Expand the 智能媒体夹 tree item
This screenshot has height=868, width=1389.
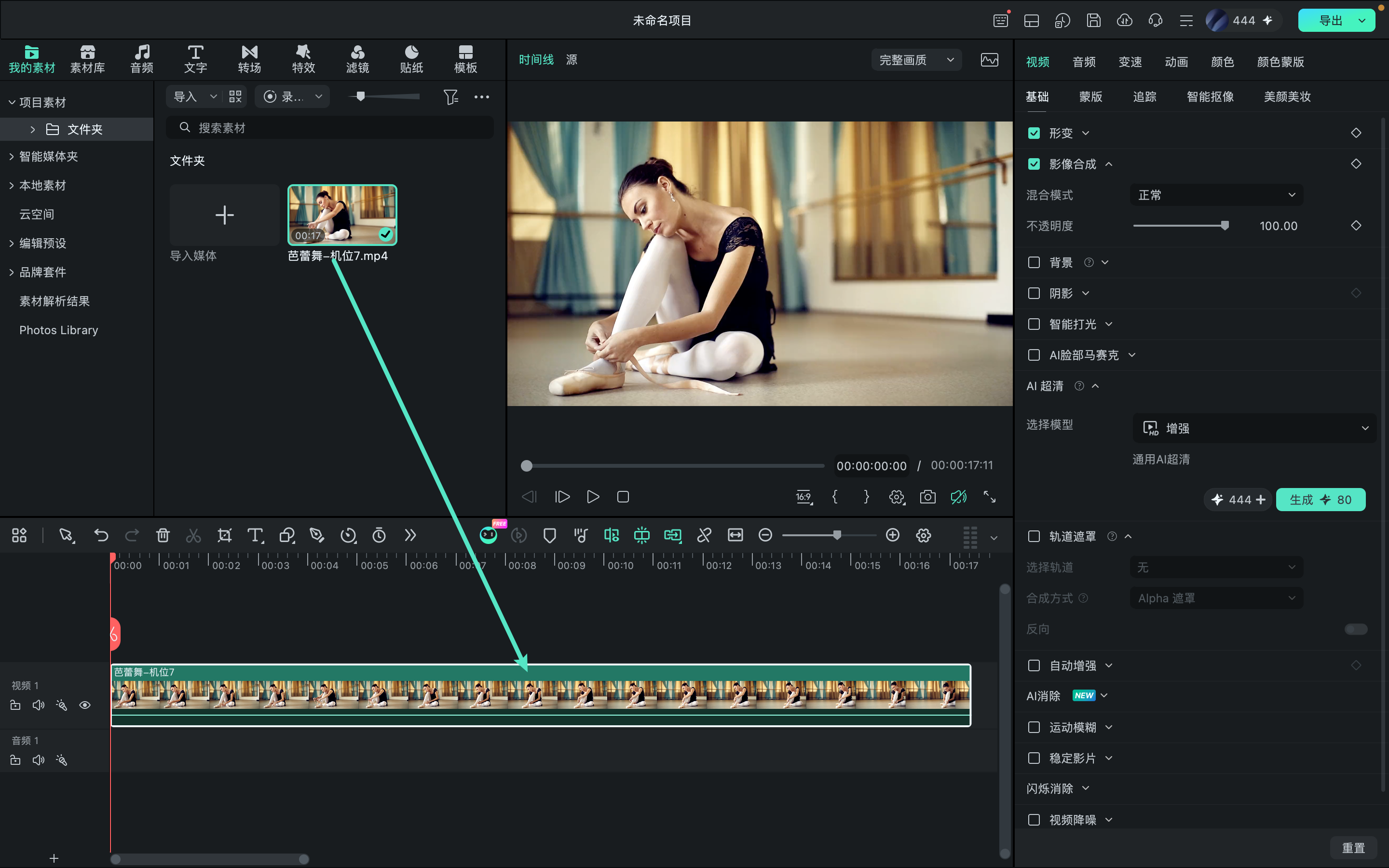[x=12, y=156]
